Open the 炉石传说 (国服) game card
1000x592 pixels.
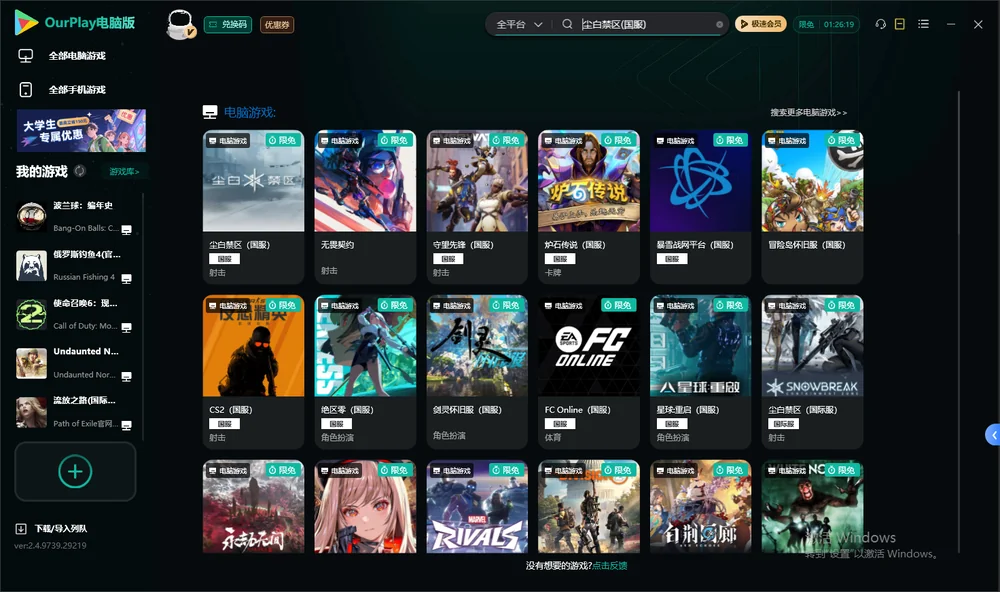pyautogui.click(x=589, y=207)
